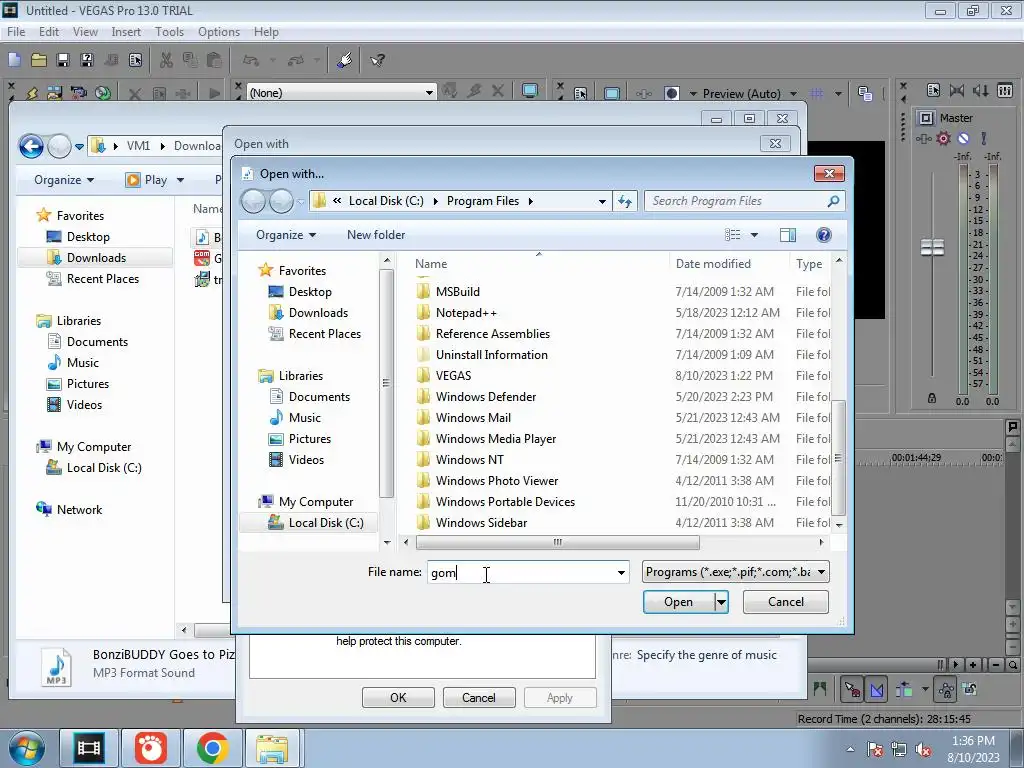This screenshot has height=768, width=1024.
Task: Open the File menu in VEGAS
Action: pyautogui.click(x=16, y=32)
